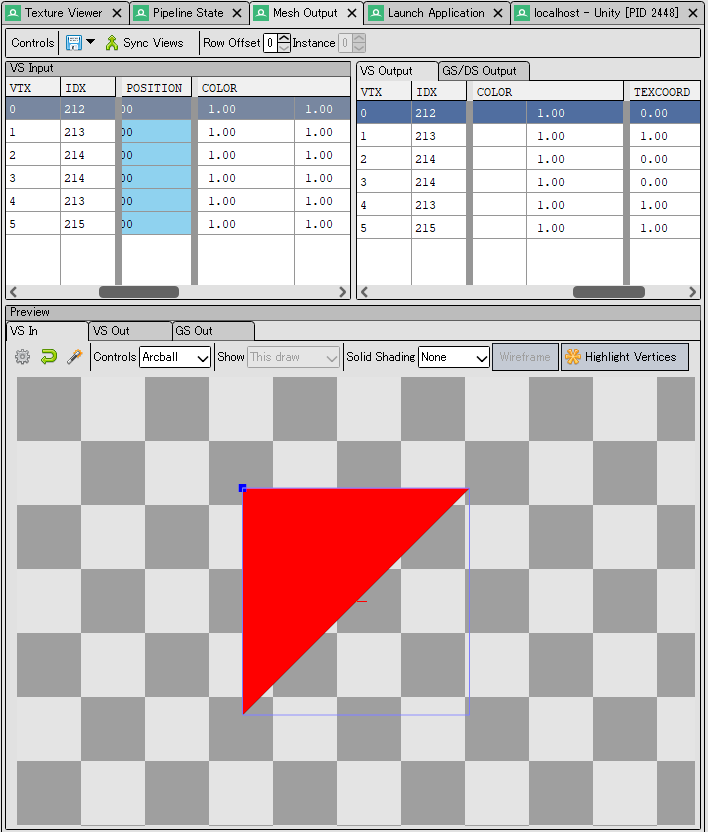Click the red triangle in mesh preview
Viewport: 708px width, 832px height.
pyautogui.click(x=318, y=562)
